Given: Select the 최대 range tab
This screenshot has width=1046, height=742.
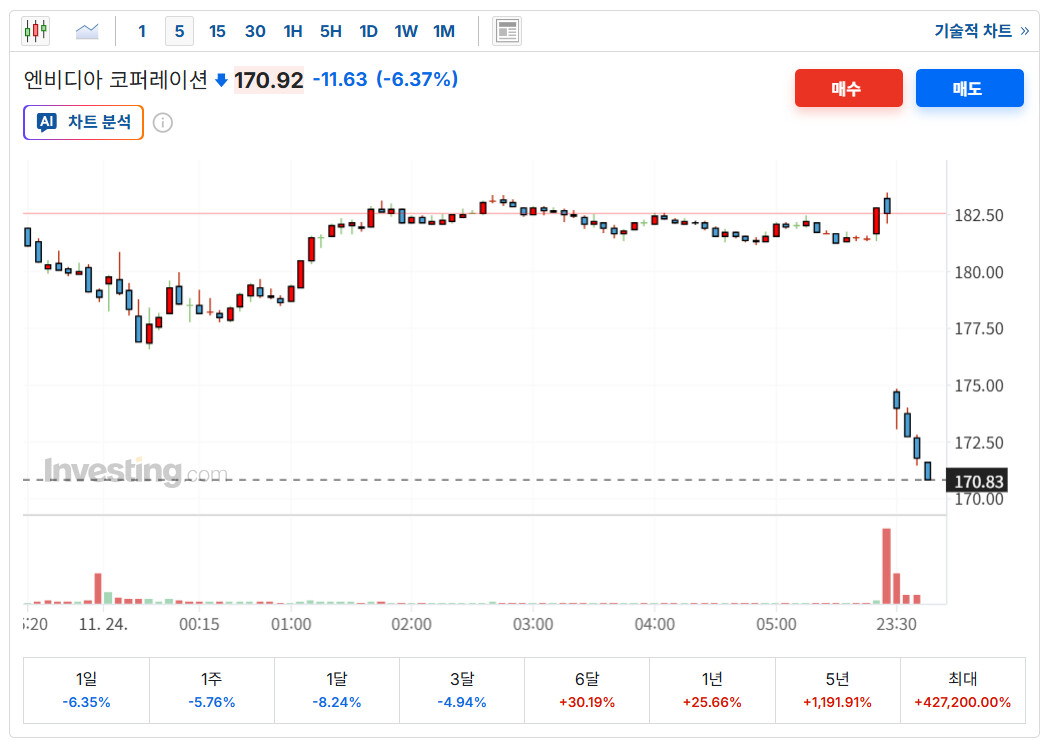Looking at the screenshot, I should (x=963, y=690).
